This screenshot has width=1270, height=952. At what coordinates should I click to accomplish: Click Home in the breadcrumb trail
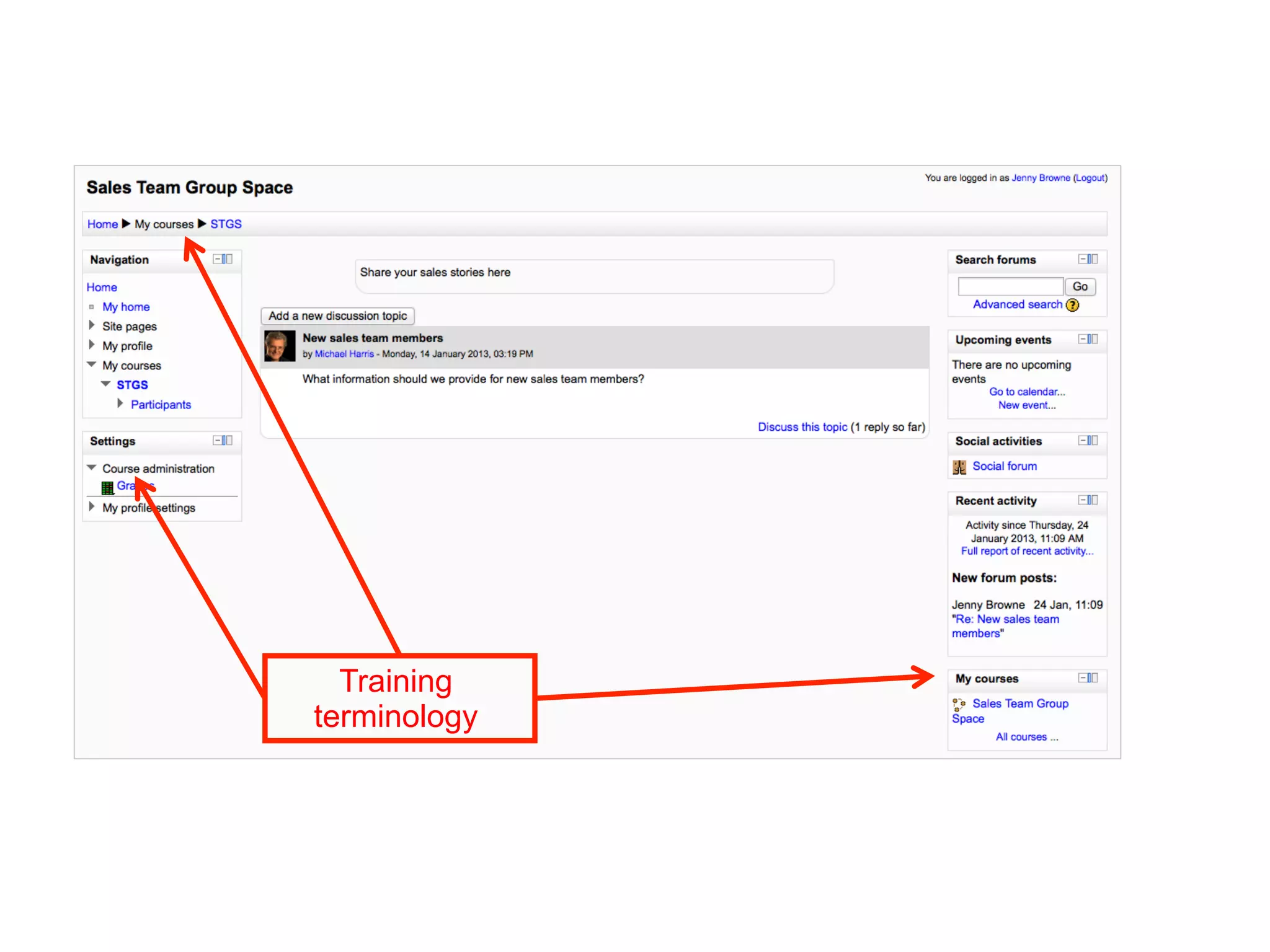pos(102,224)
